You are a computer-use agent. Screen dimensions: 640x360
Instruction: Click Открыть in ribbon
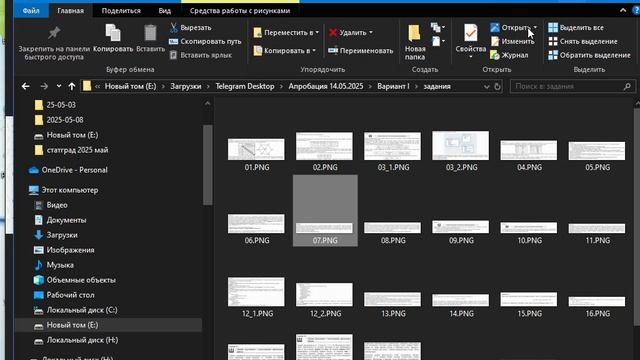510,28
